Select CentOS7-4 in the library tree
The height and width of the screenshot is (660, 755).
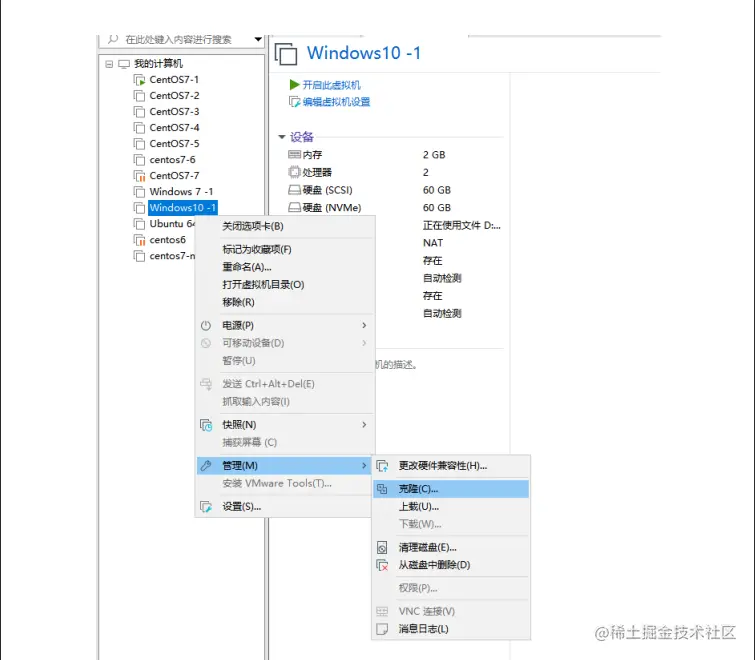tap(174, 128)
